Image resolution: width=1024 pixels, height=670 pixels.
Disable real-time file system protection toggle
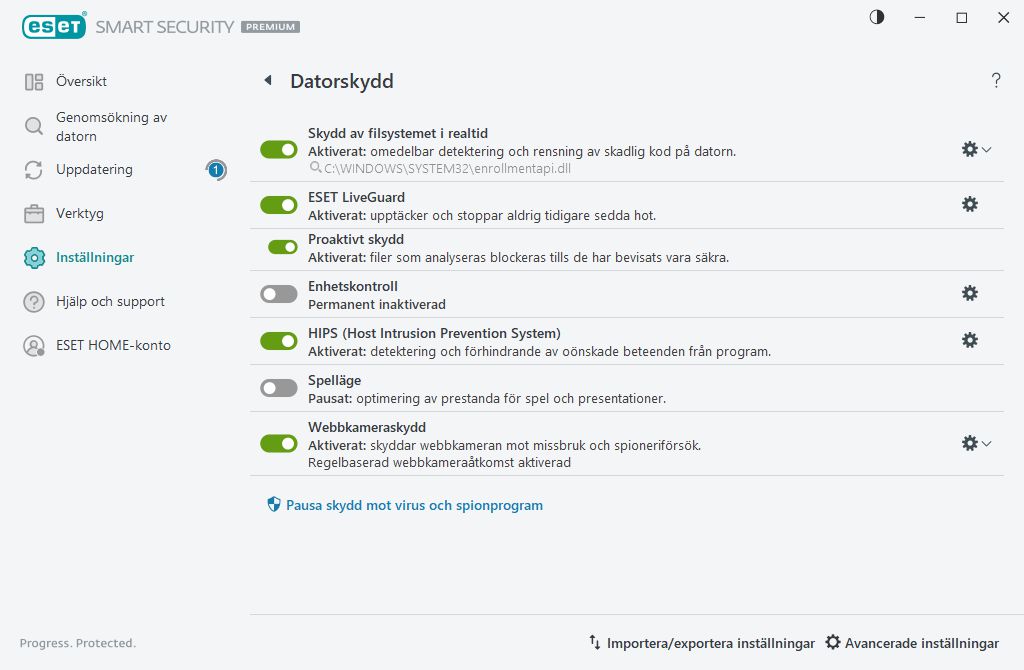[279, 149]
